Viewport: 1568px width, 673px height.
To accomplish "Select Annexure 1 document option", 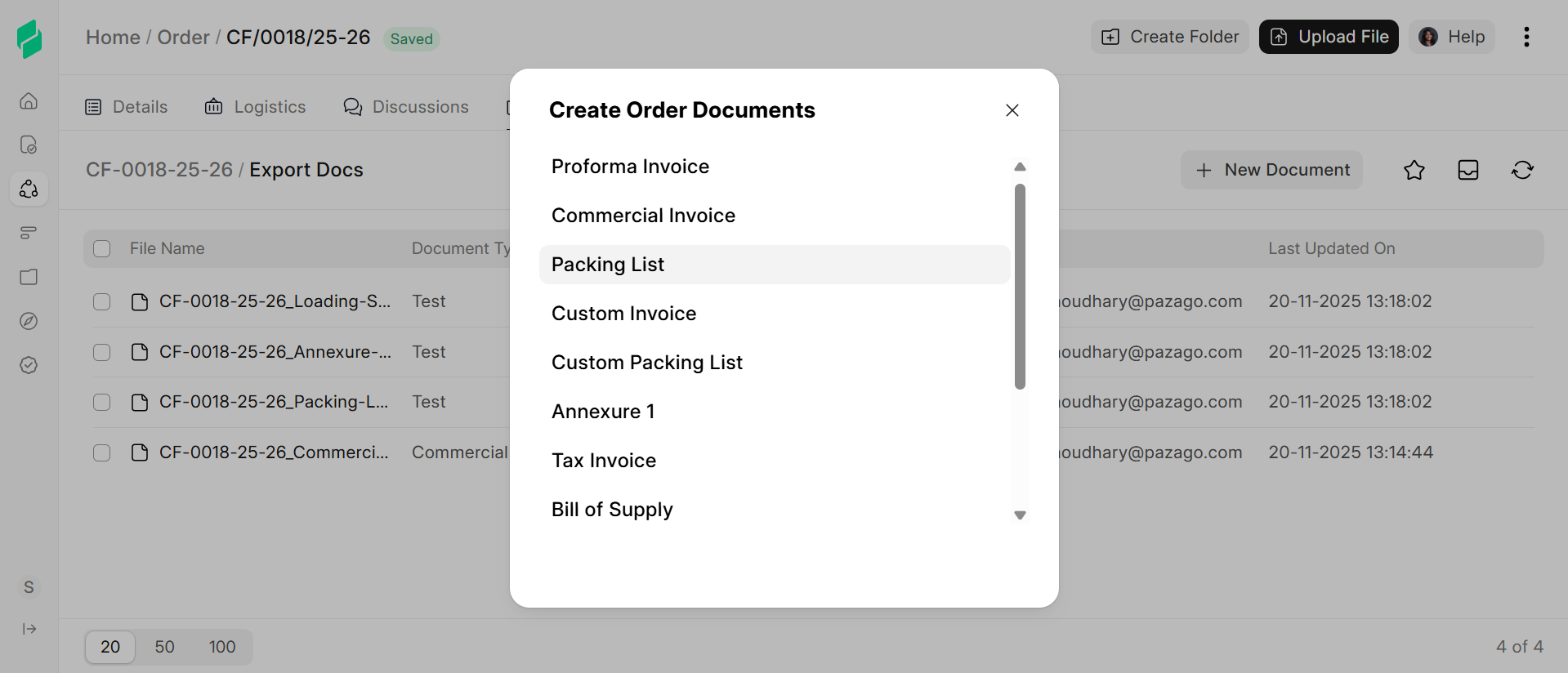I will pyautogui.click(x=775, y=412).
